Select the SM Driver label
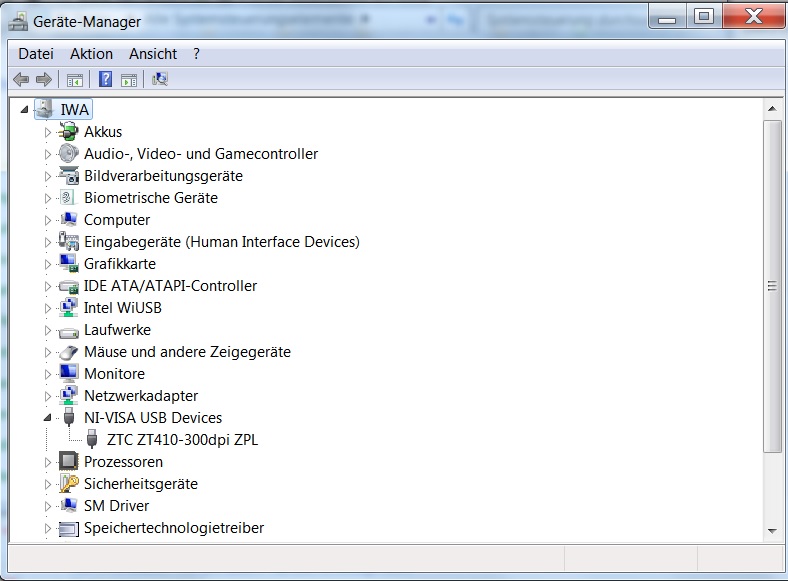 [116, 506]
